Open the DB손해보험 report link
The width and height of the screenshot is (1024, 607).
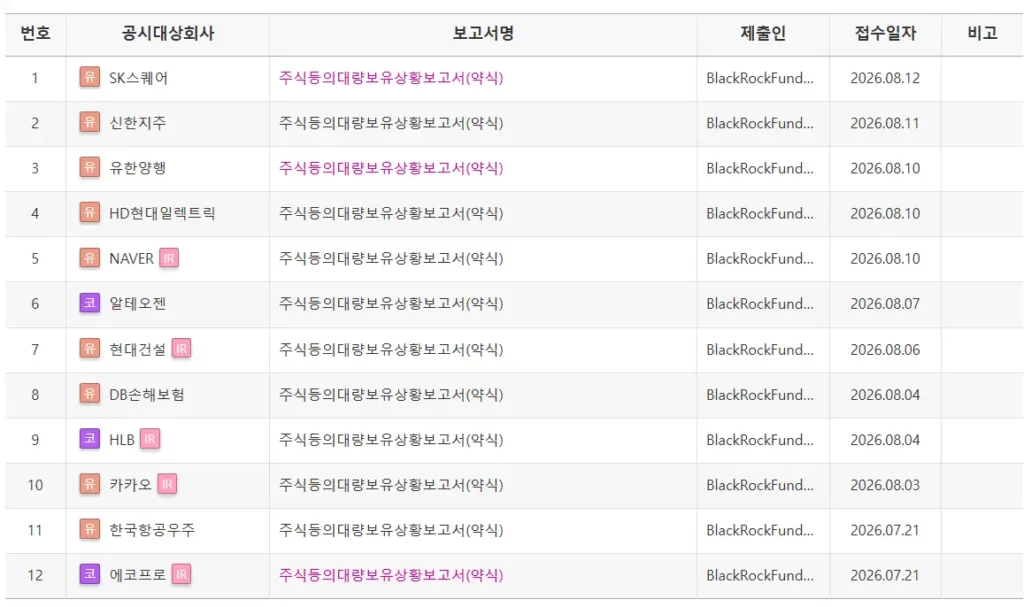point(391,395)
